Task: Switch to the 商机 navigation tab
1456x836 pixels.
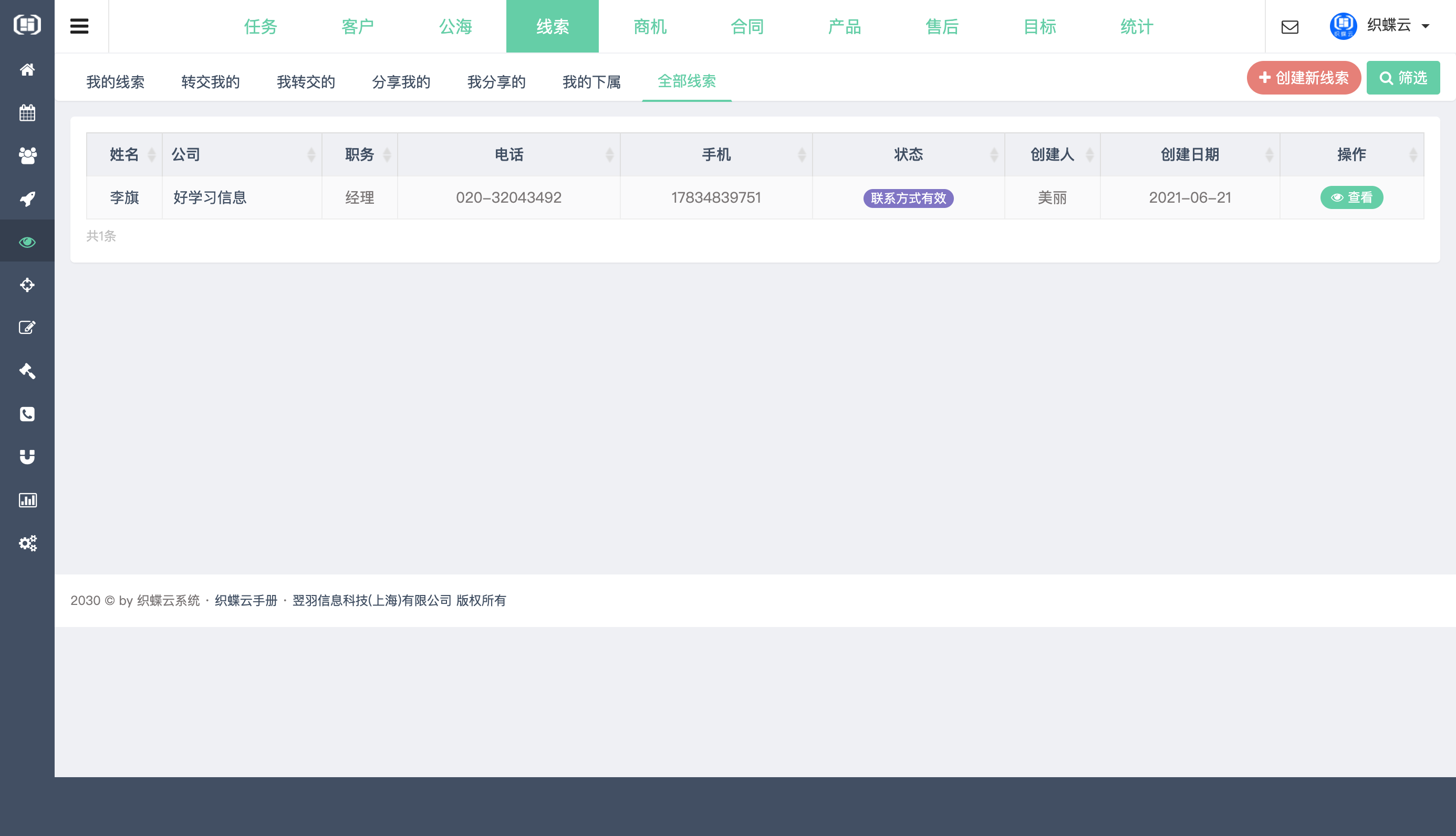Action: coord(649,26)
